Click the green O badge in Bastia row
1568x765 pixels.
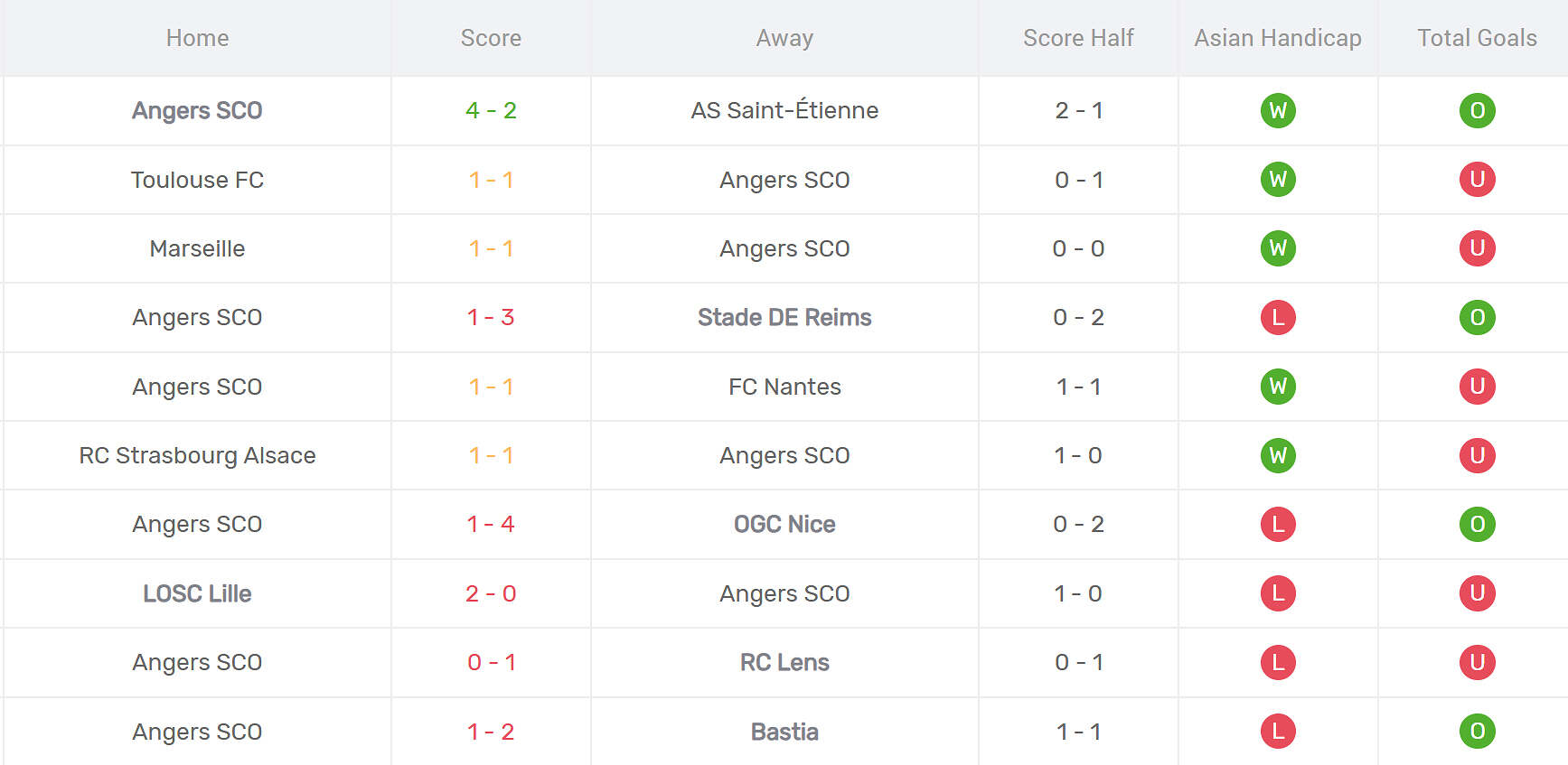click(x=1478, y=731)
